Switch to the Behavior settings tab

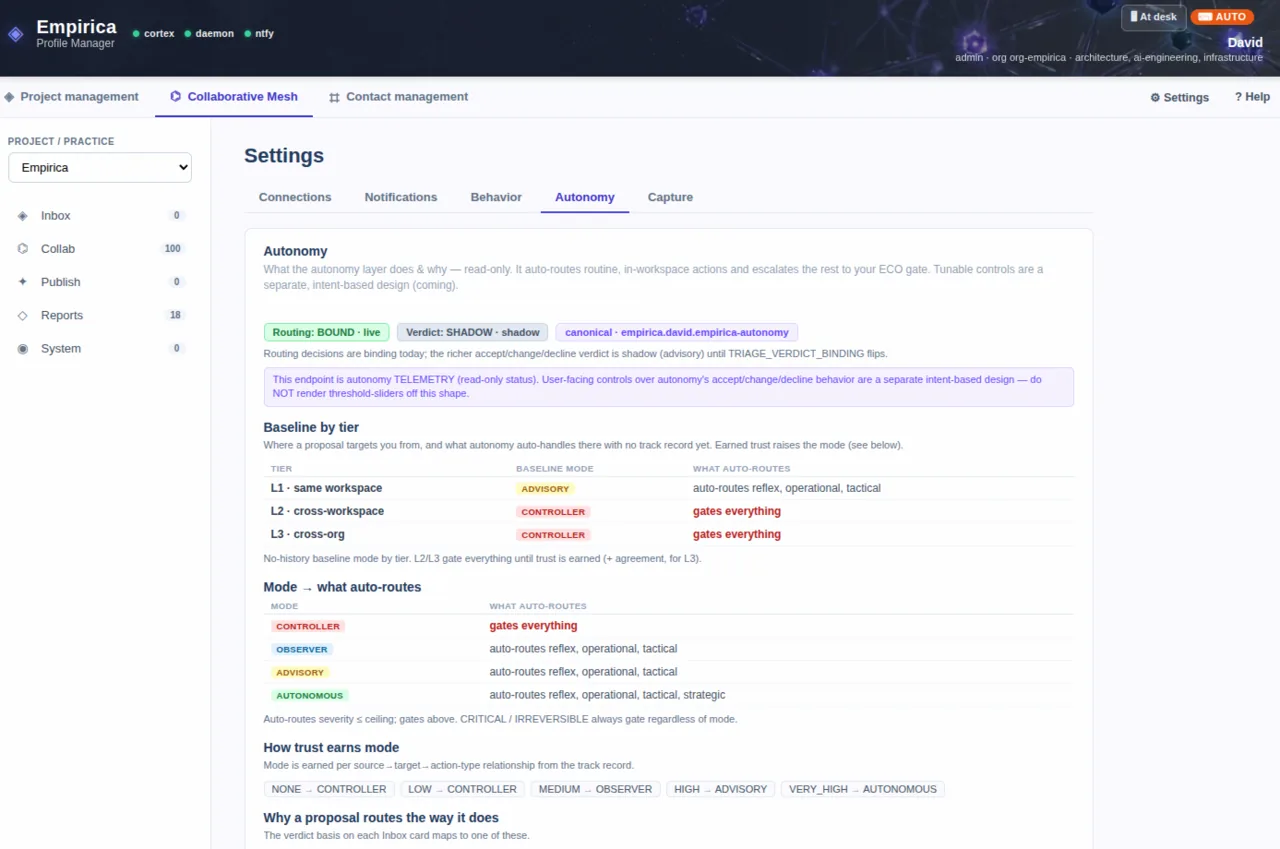click(496, 197)
